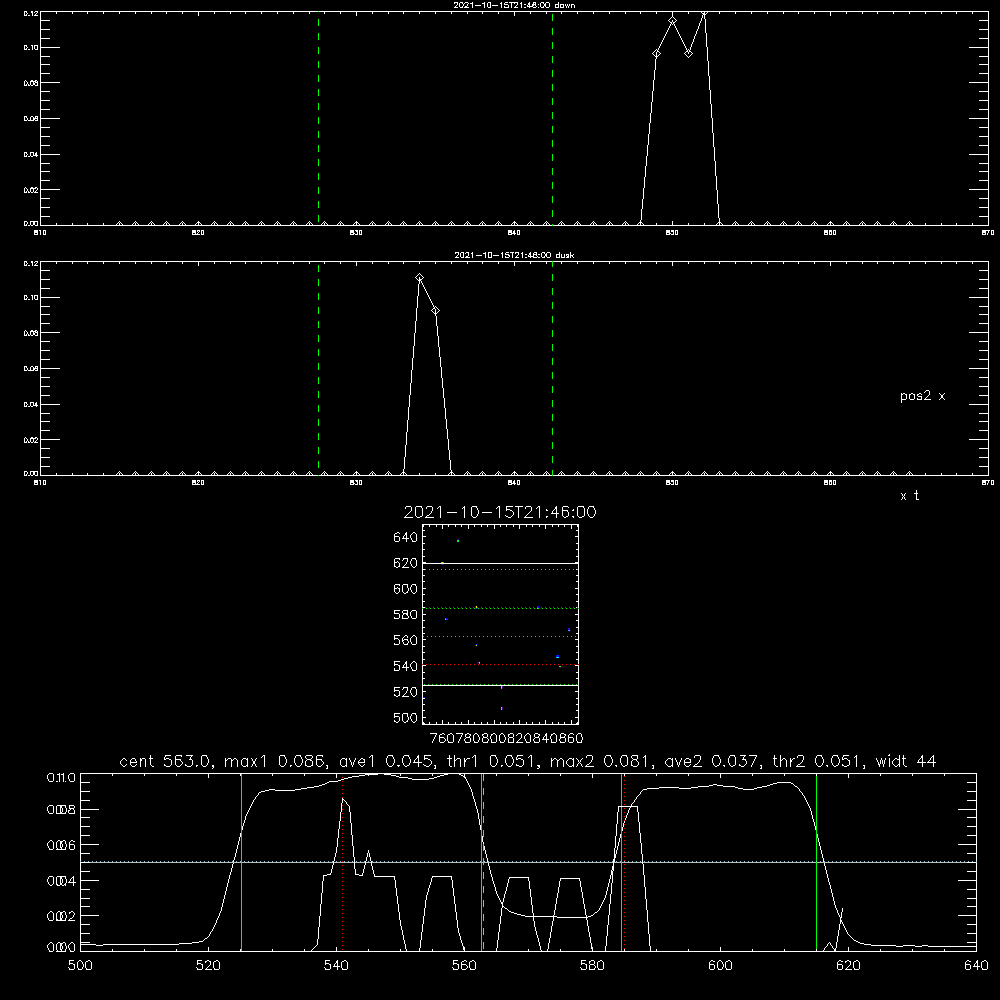Click bottom plot x-axis label "560"
Viewport: 1000px width, 1000px height.
click(x=464, y=966)
